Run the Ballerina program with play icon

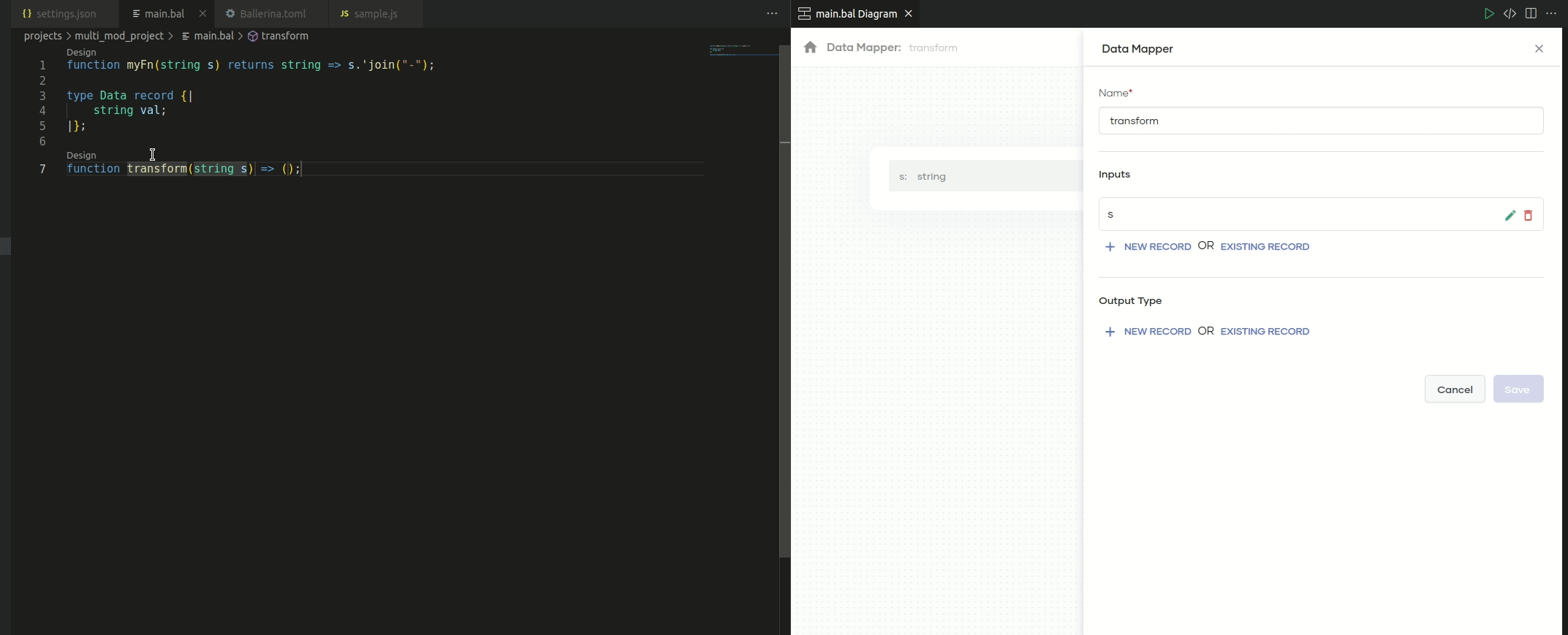pos(1489,14)
